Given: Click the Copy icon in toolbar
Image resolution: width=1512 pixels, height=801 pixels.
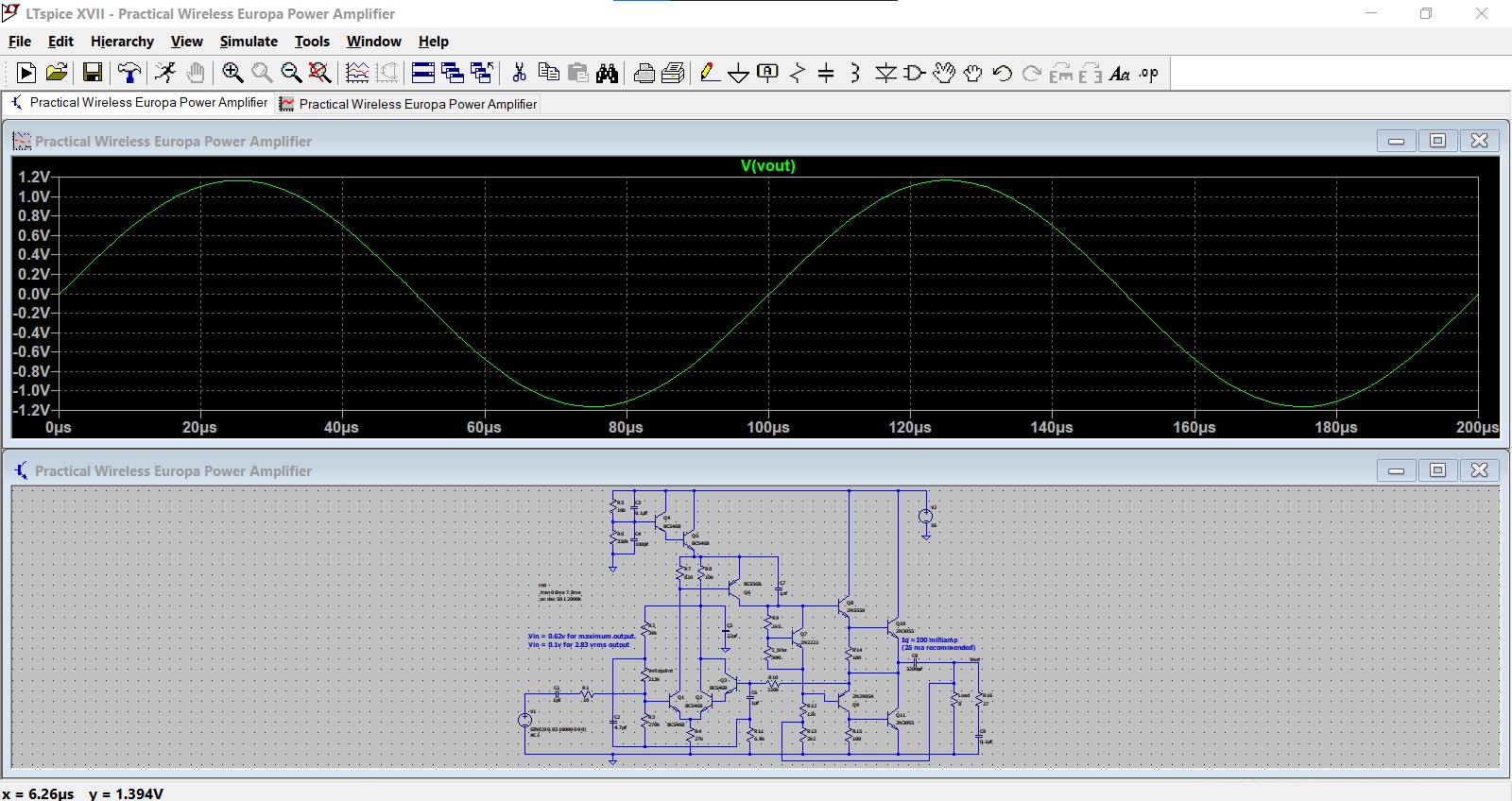Looking at the screenshot, I should pyautogui.click(x=548, y=73).
